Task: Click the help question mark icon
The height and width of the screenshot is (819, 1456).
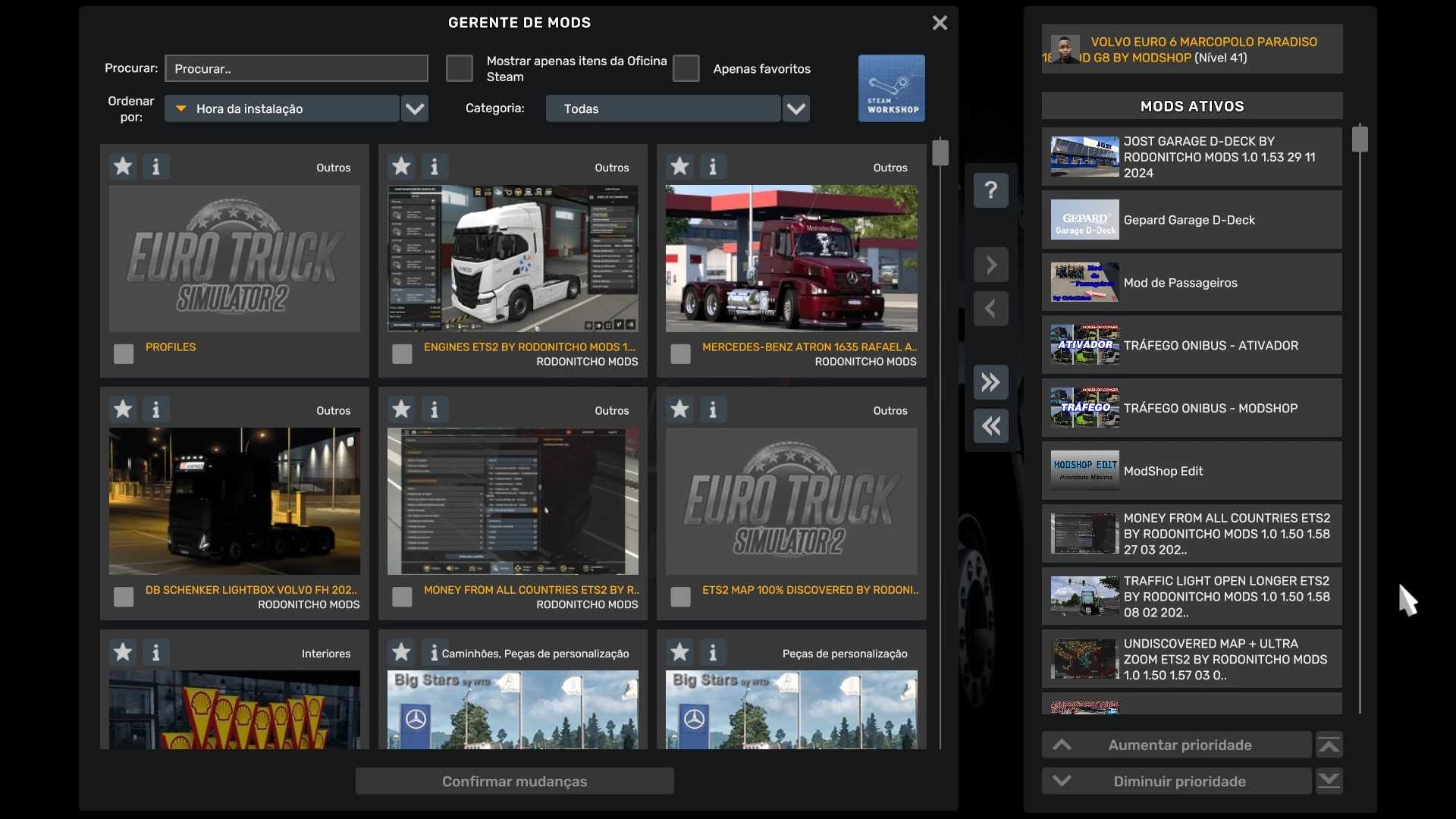Action: pos(990,190)
